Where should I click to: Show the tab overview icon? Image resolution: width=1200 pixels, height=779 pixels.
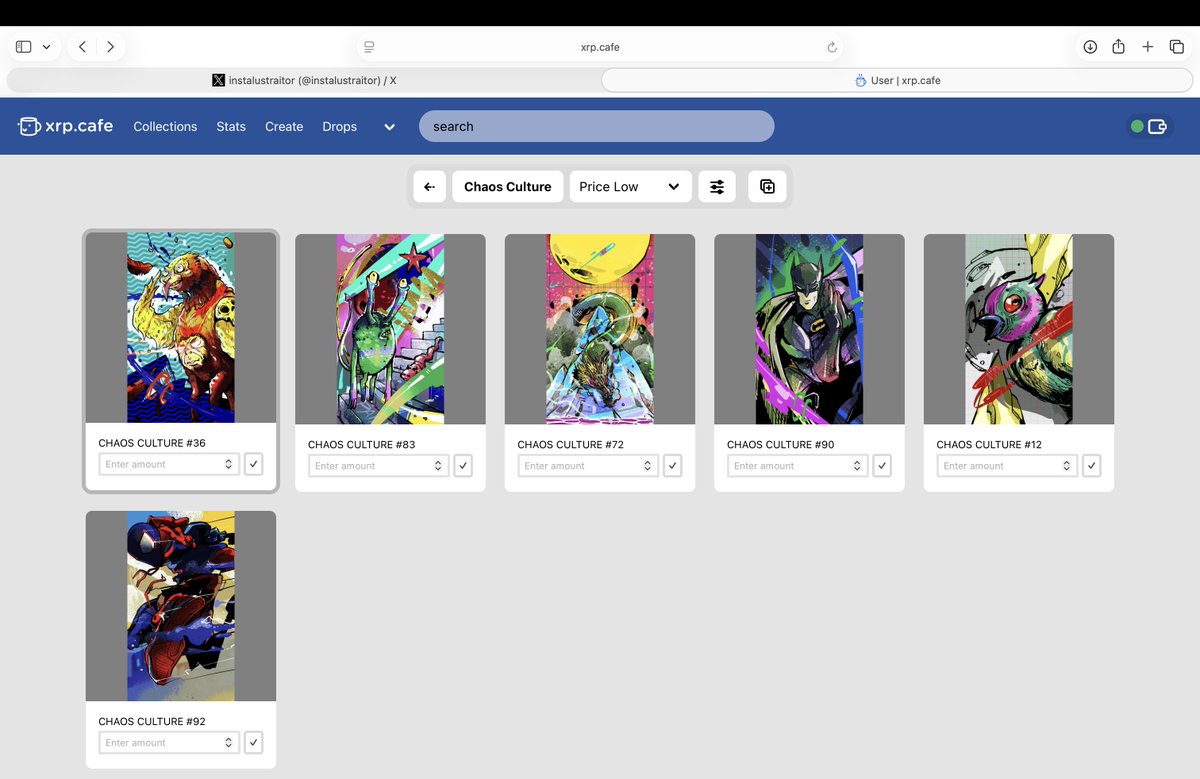click(1177, 47)
